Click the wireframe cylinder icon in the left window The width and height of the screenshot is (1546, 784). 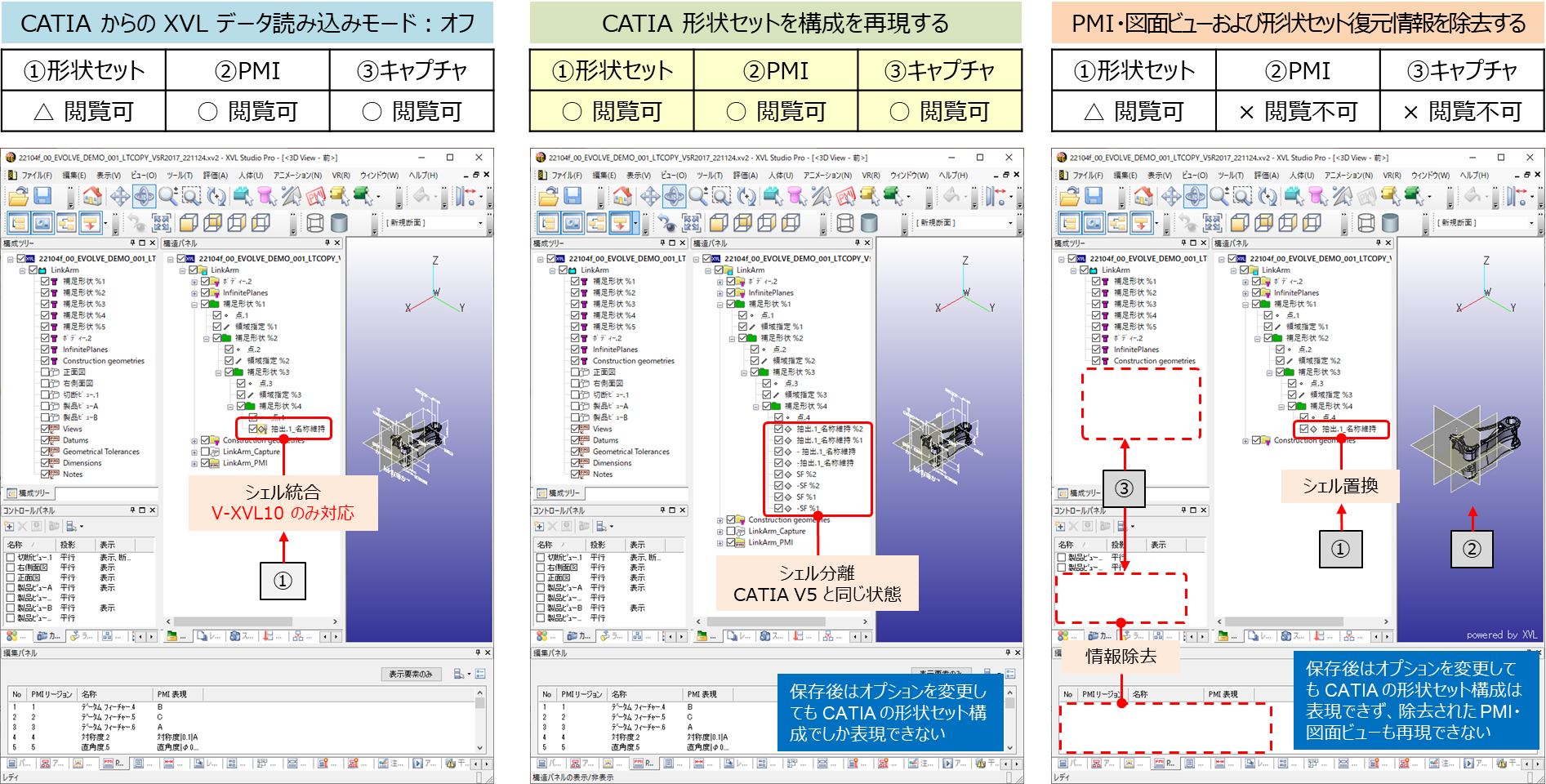point(315,223)
